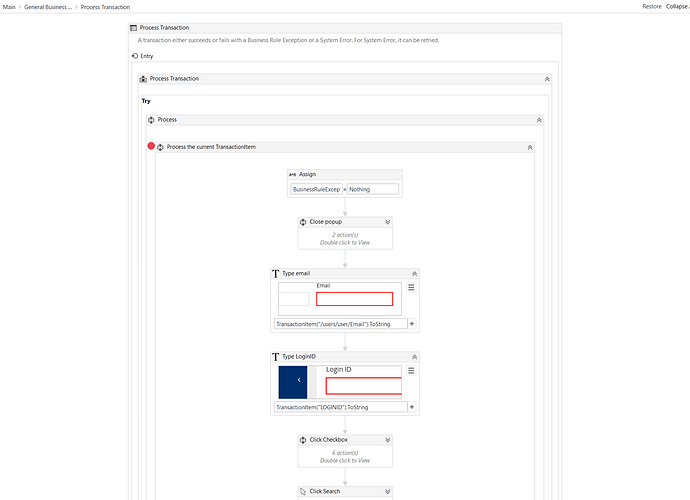690x500 pixels.
Task: Select the Process Transaction breadcrumb
Action: click(105, 7)
